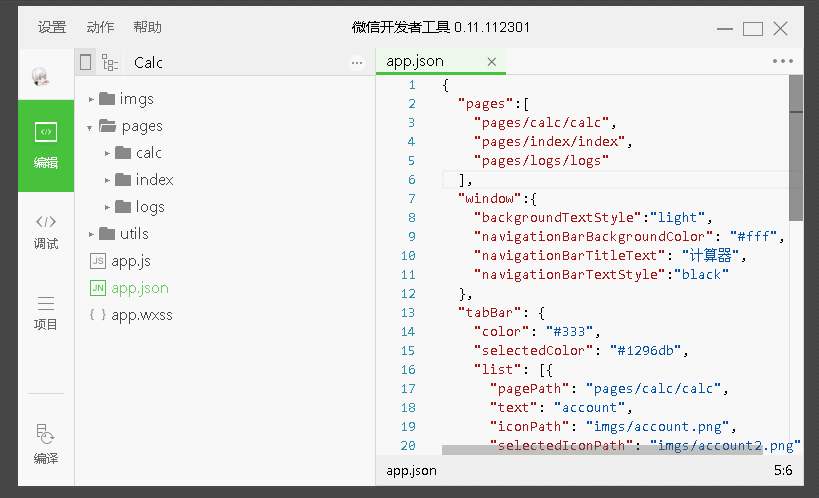Click the user avatar icon
This screenshot has width=819, height=498.
pos(40,77)
